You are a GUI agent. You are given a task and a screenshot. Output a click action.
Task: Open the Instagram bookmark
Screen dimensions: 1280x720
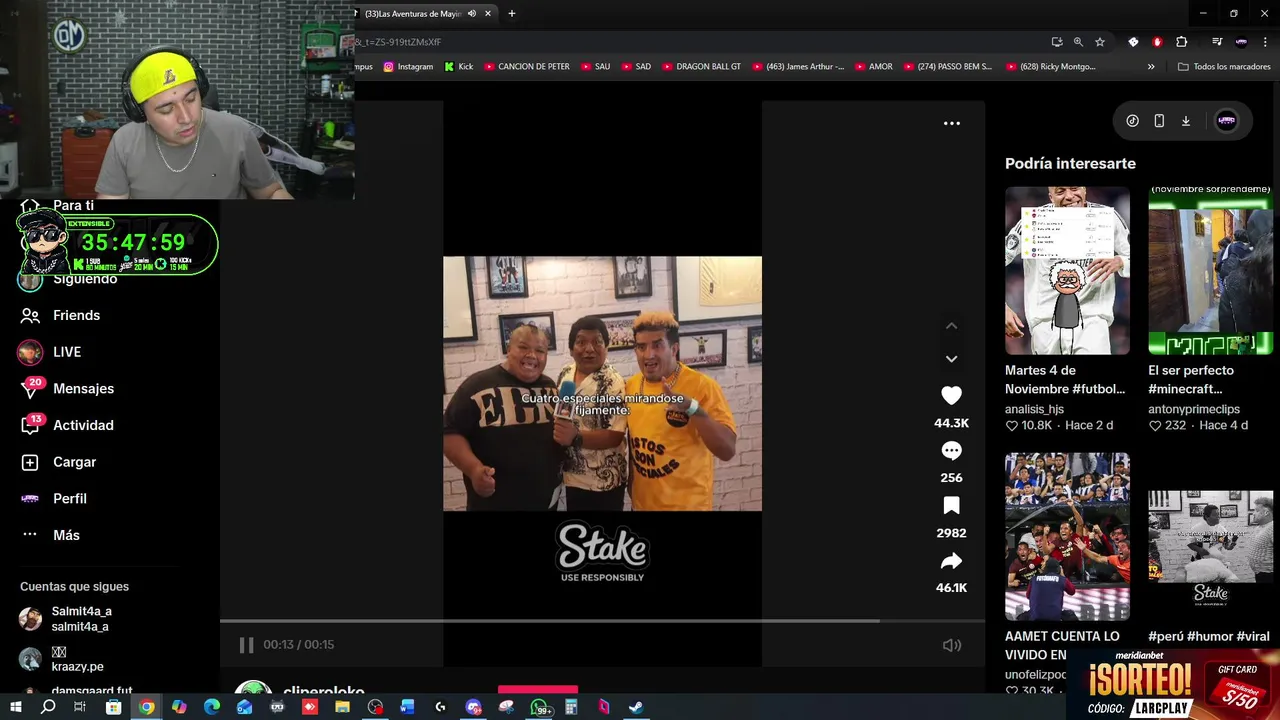coord(408,67)
